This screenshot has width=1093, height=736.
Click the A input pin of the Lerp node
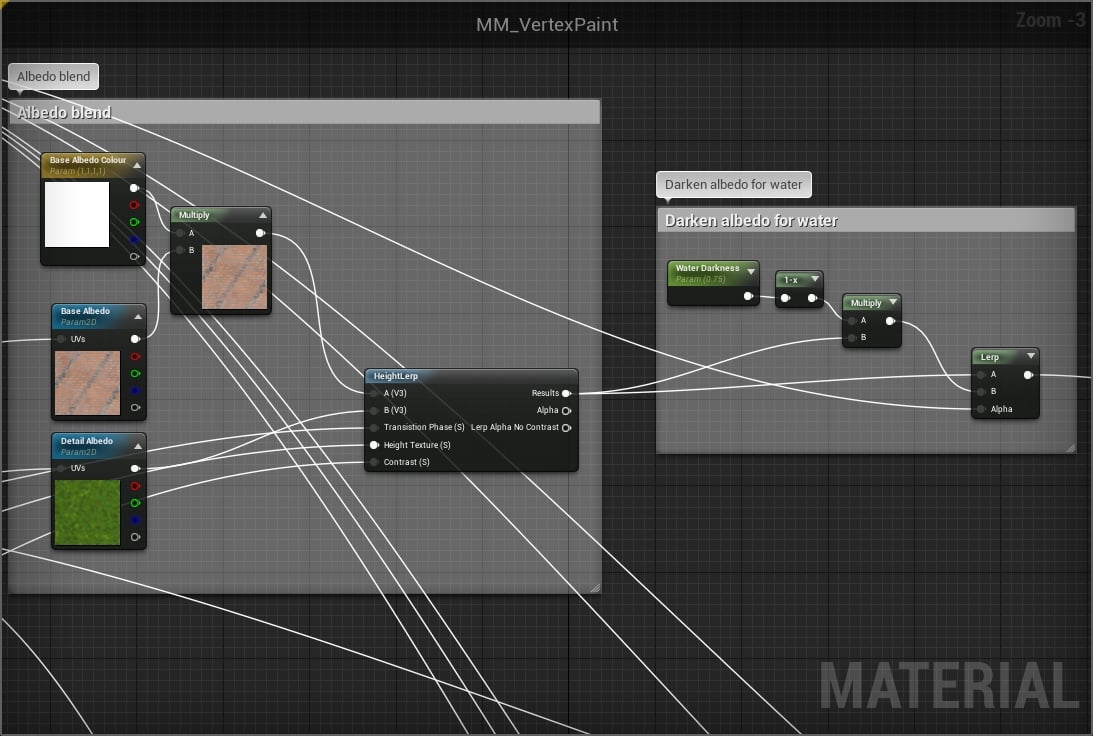click(x=981, y=375)
